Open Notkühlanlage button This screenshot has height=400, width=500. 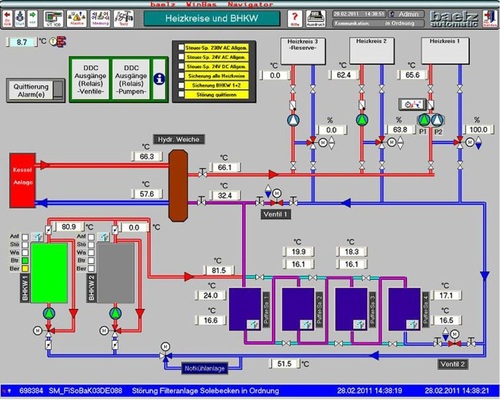[205, 368]
